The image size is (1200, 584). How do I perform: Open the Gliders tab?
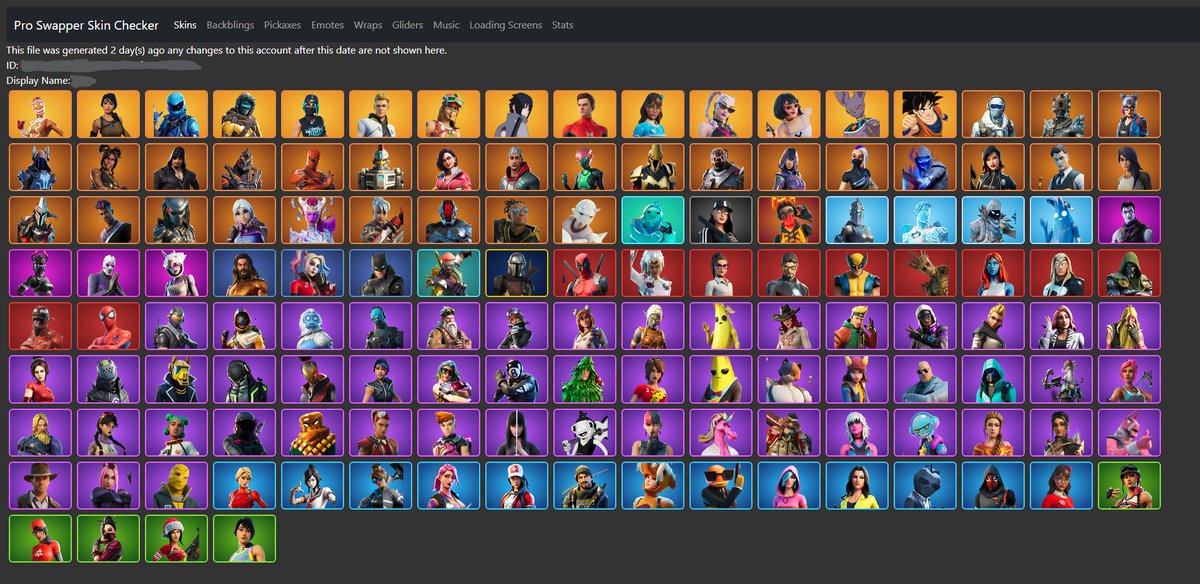[407, 25]
